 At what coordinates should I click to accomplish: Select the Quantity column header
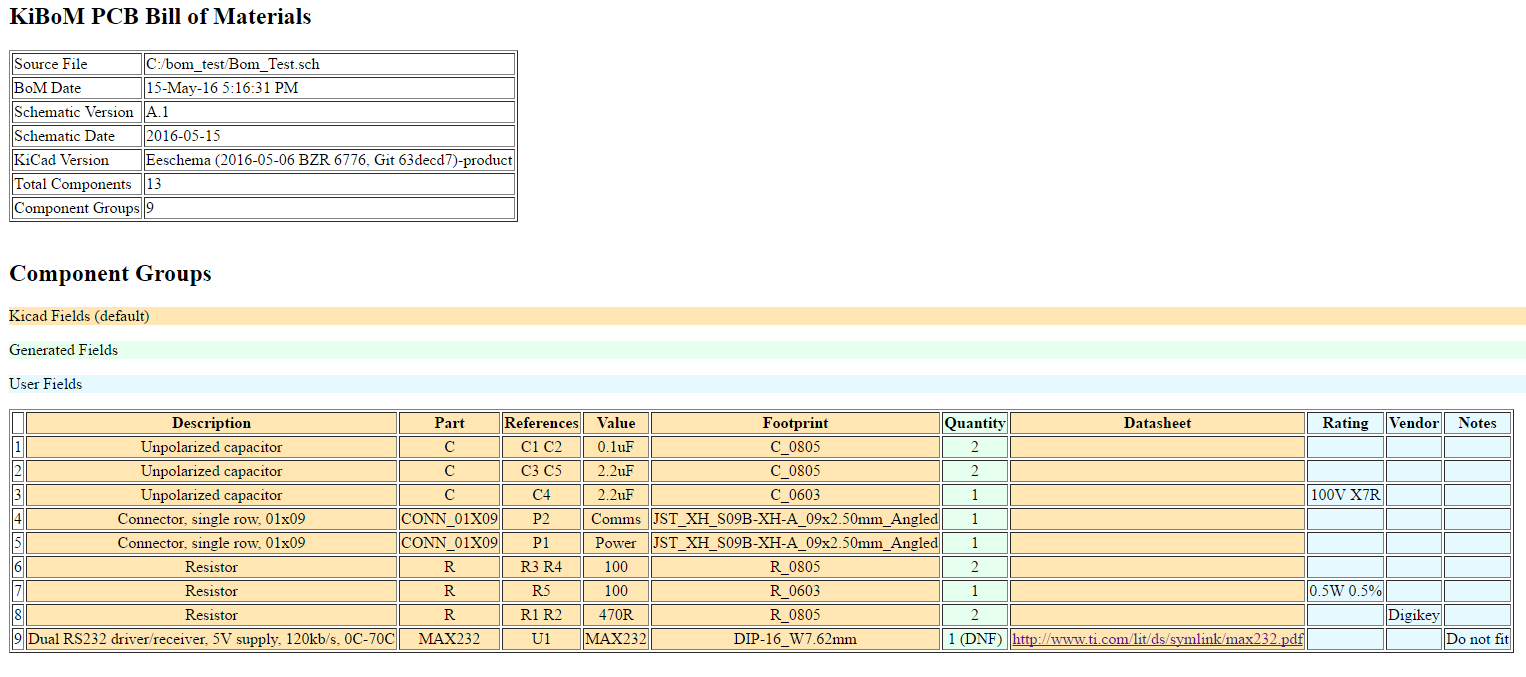pos(974,423)
